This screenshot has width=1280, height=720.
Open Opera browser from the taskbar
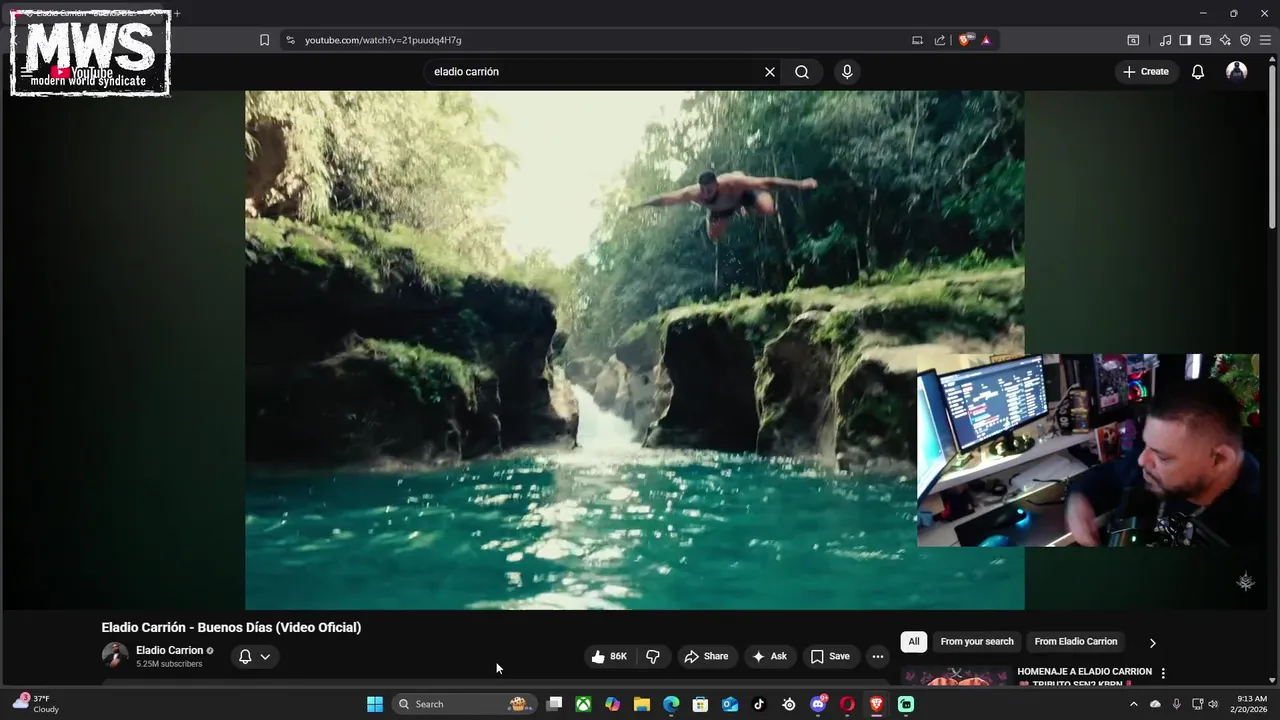[847, 704]
